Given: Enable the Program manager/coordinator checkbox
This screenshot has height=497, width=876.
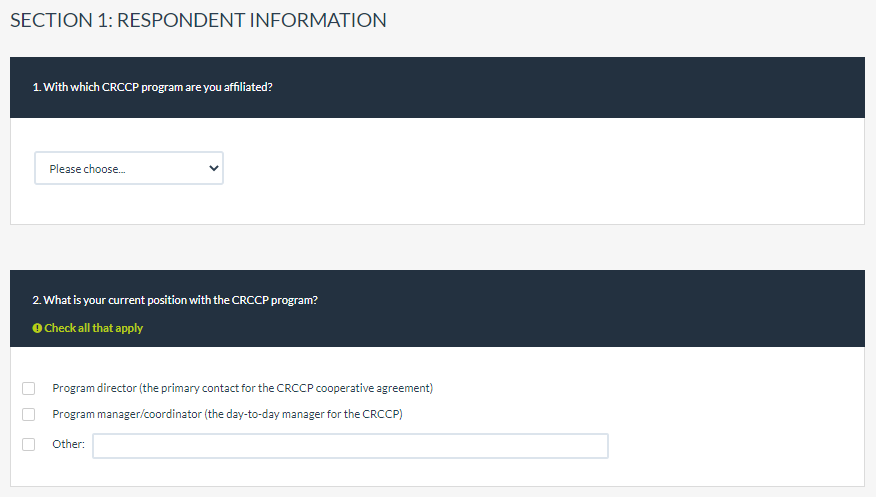Looking at the screenshot, I should [29, 414].
